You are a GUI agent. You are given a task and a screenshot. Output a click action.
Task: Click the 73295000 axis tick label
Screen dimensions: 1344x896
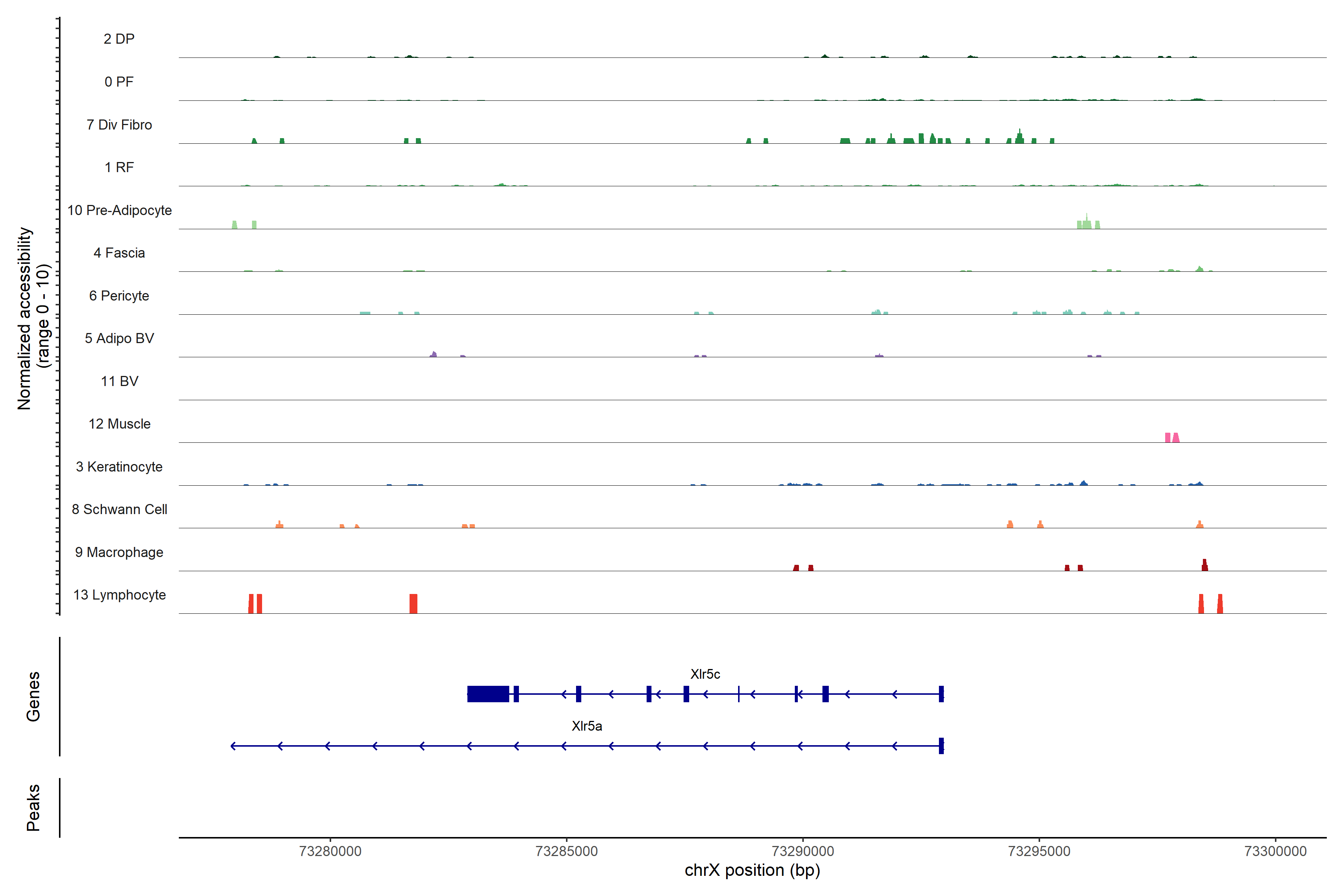tap(1039, 851)
